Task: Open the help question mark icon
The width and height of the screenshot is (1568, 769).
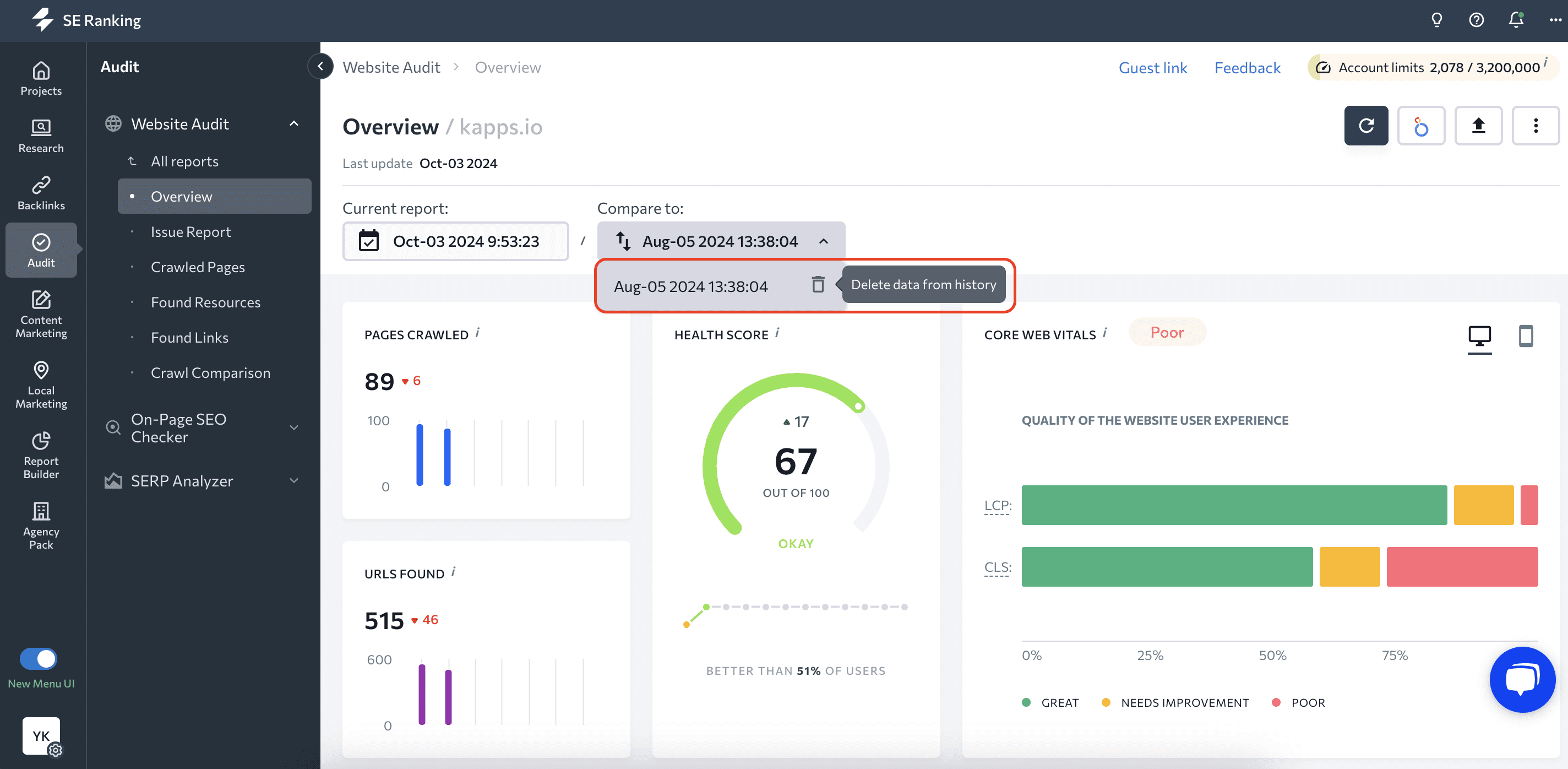Action: click(1476, 21)
